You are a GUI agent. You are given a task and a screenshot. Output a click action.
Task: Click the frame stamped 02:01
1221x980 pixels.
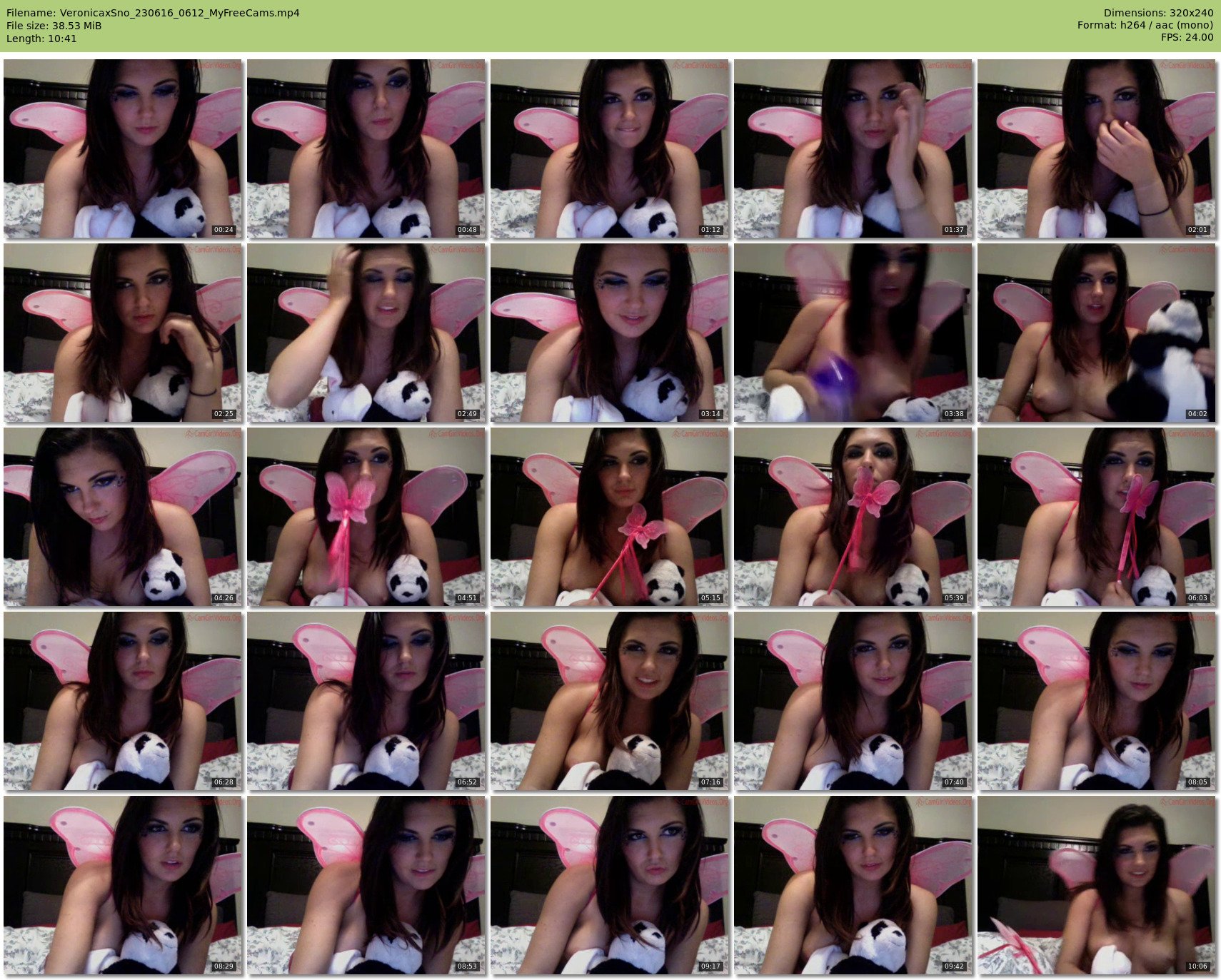tap(1097, 148)
